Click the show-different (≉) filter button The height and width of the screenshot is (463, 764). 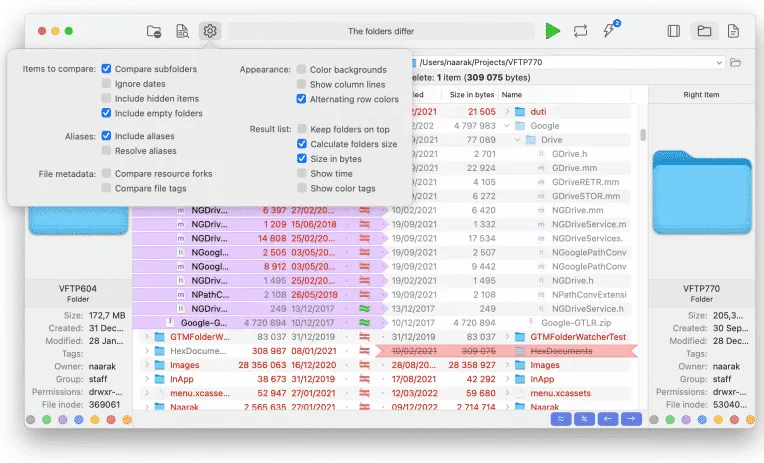pos(584,419)
